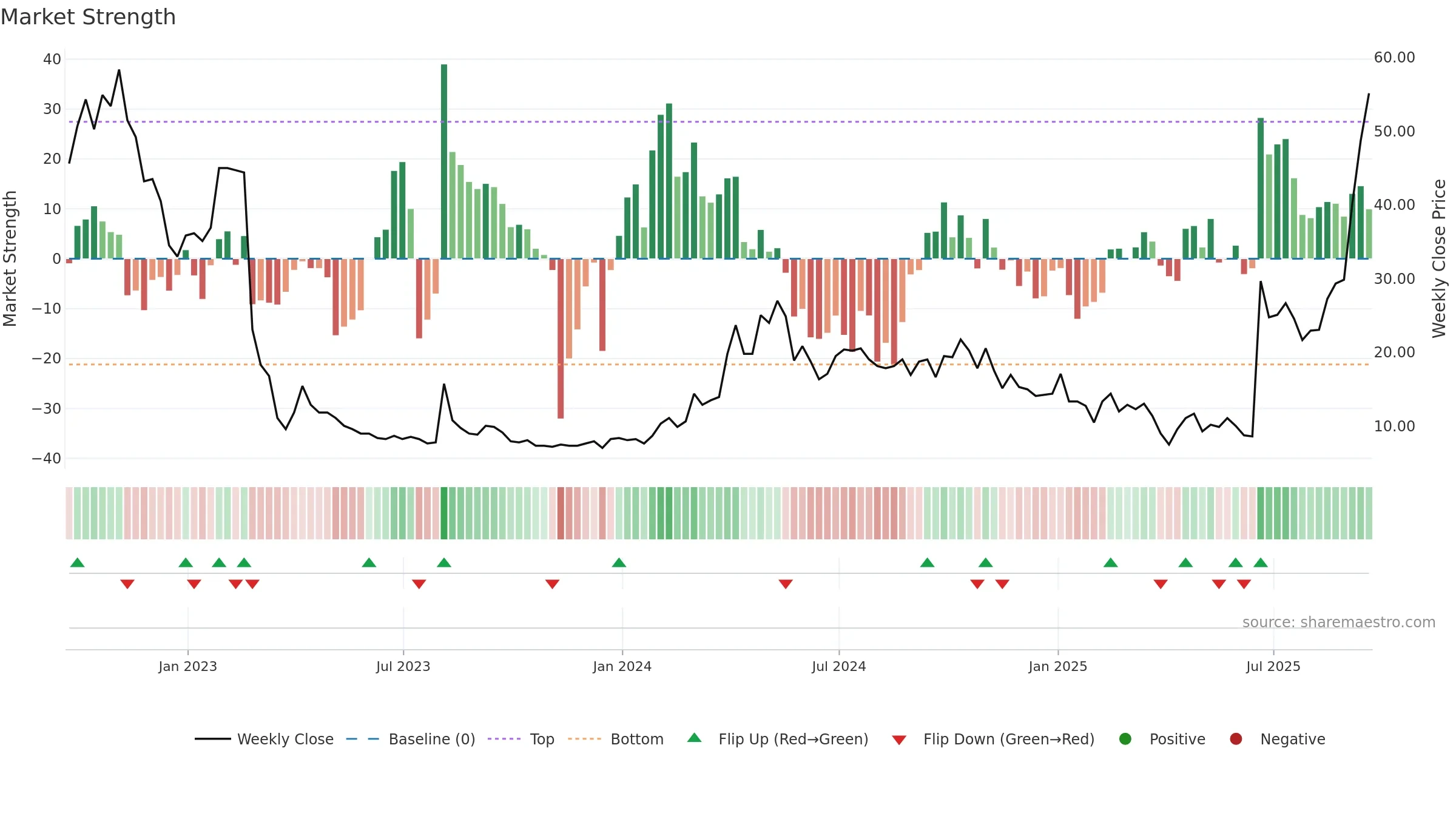Click the darkest red heatmap cell under the deepest bar
The height and width of the screenshot is (819, 1456).
[561, 513]
